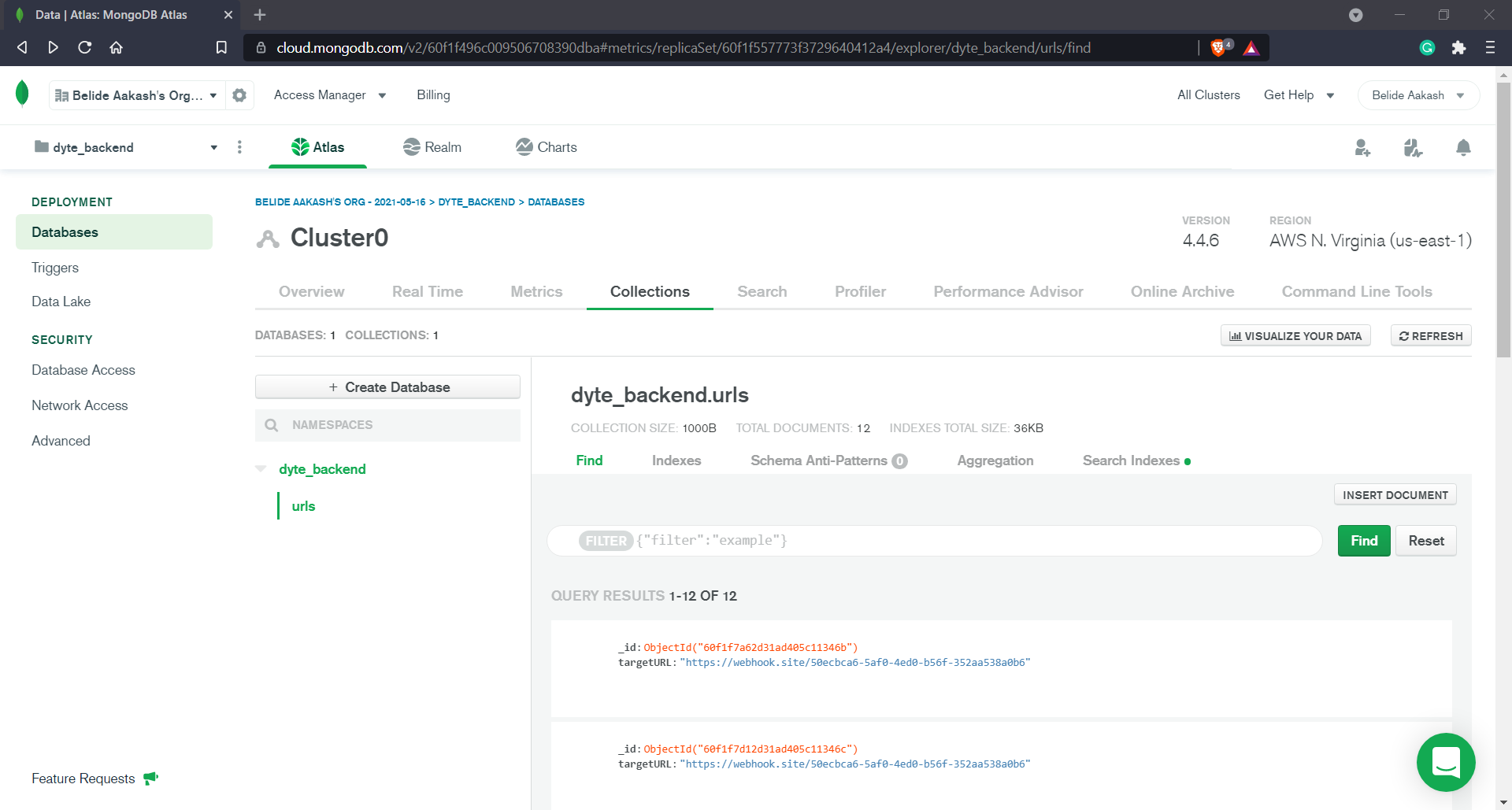Image resolution: width=1512 pixels, height=810 pixels.
Task: Click Insert Document button
Action: point(1395,495)
